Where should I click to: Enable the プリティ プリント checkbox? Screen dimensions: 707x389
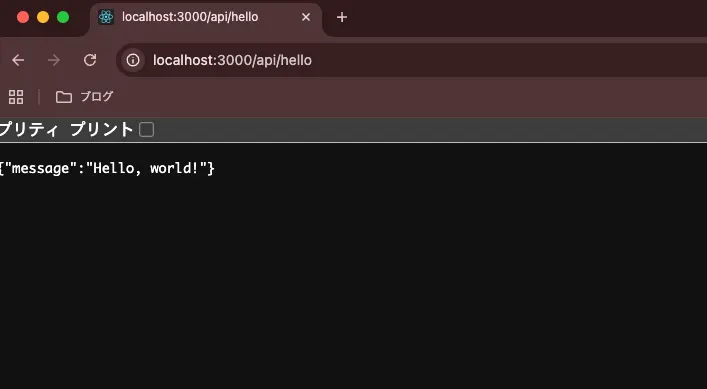pyautogui.click(x=146, y=130)
